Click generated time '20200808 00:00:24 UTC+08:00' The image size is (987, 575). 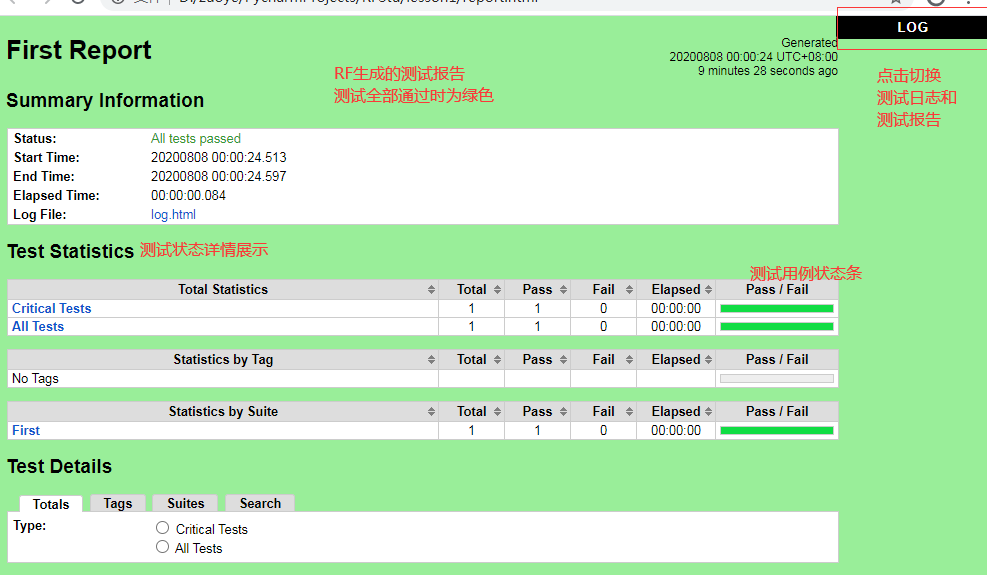click(753, 57)
